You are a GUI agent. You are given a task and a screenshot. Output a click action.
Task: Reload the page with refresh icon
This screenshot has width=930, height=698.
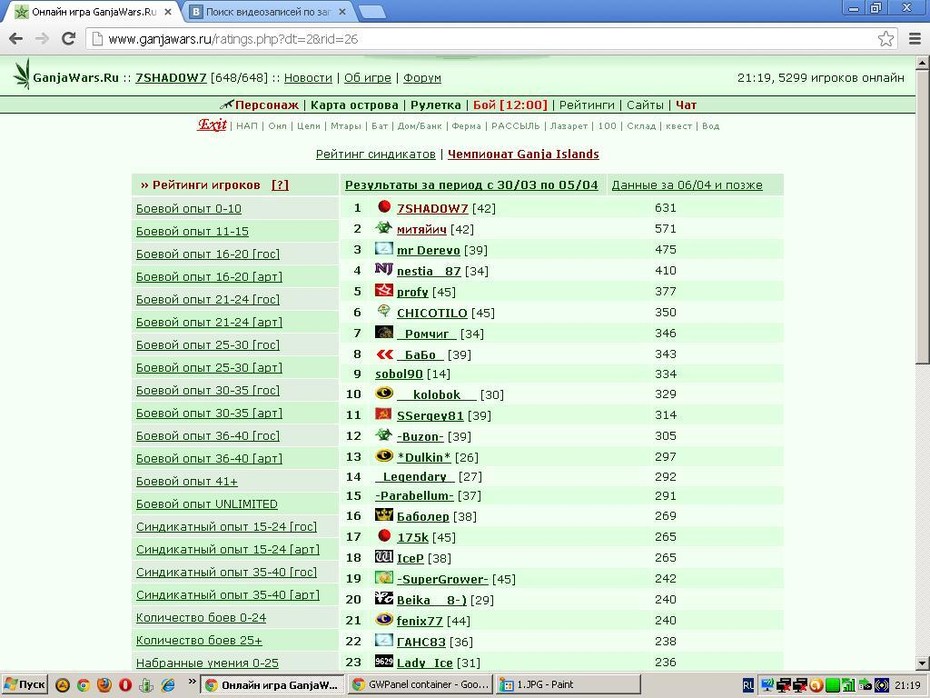[x=69, y=39]
